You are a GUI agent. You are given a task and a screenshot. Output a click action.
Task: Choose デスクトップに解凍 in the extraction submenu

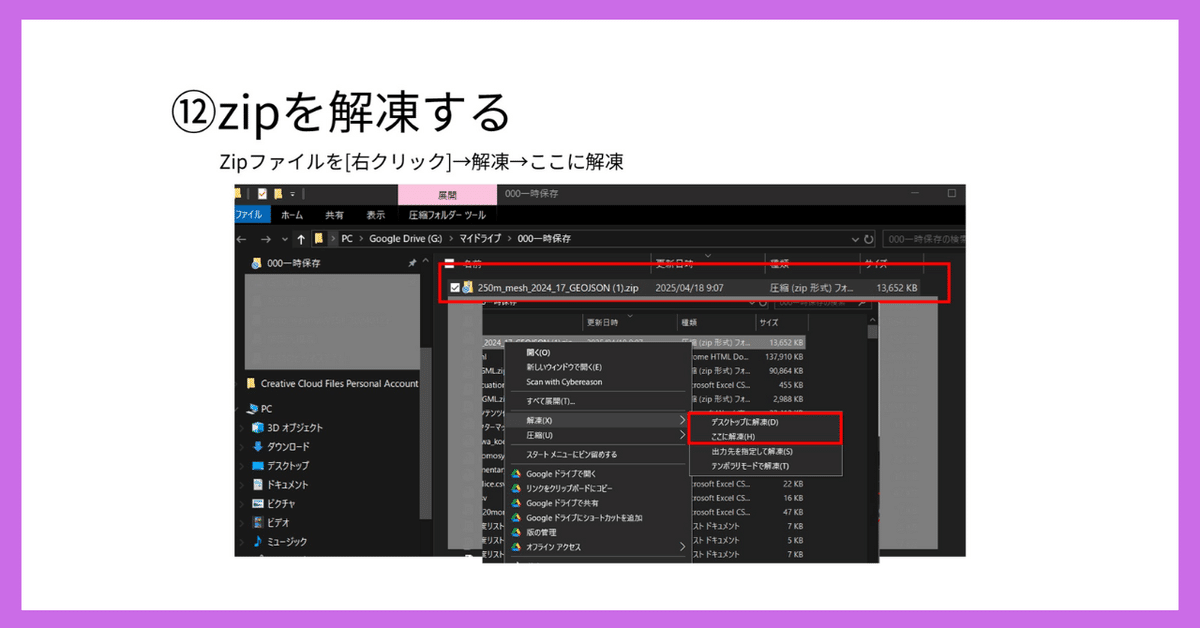743,421
